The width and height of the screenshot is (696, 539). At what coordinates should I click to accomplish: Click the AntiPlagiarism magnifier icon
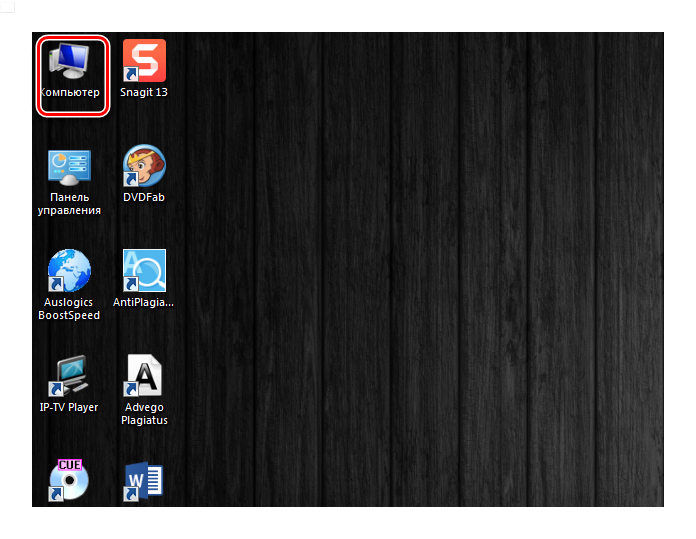point(144,270)
